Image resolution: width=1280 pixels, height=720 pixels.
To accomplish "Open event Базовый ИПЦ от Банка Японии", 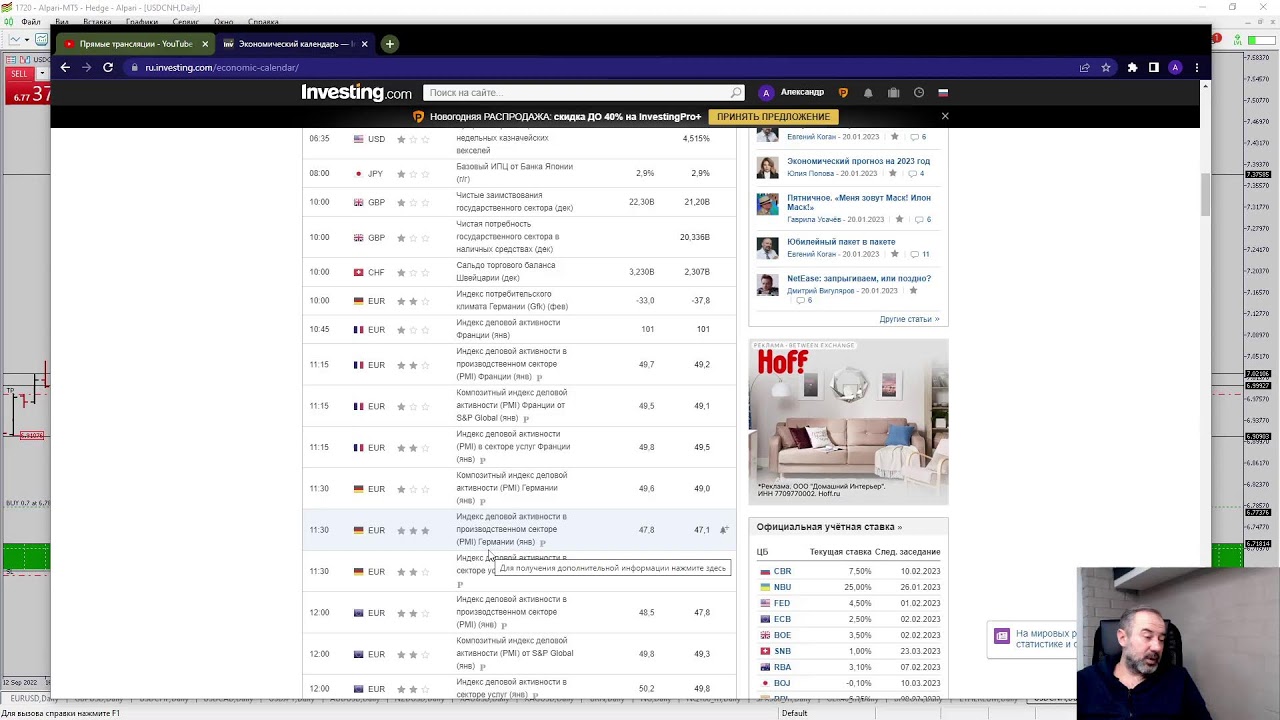I will 514,173.
